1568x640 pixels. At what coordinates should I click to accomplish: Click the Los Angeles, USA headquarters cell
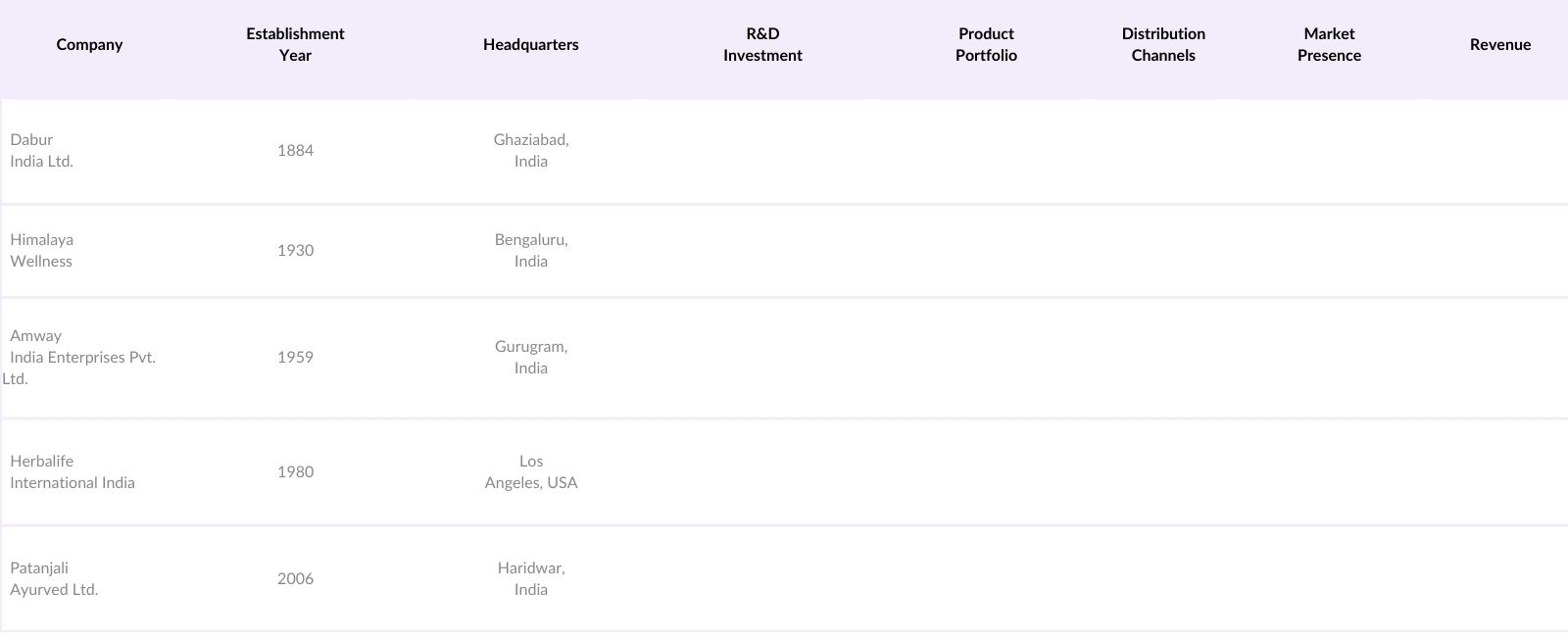[x=531, y=472]
